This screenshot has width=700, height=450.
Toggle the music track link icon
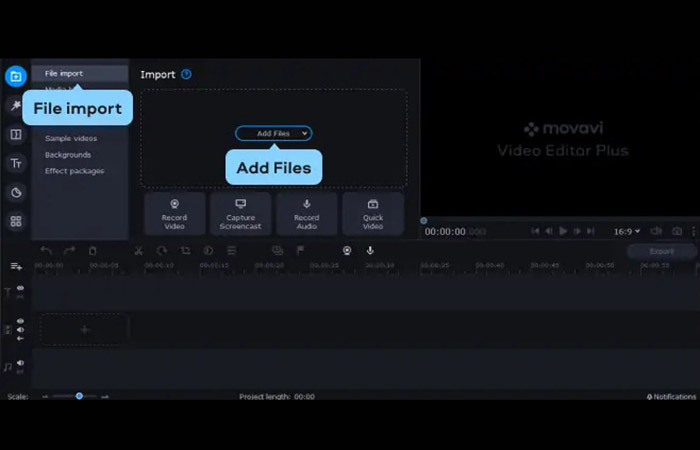pos(20,371)
